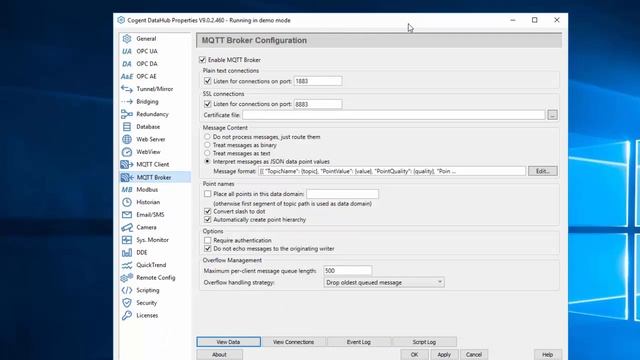Select the Remote Config gears icon
640x360 pixels.
click(127, 278)
